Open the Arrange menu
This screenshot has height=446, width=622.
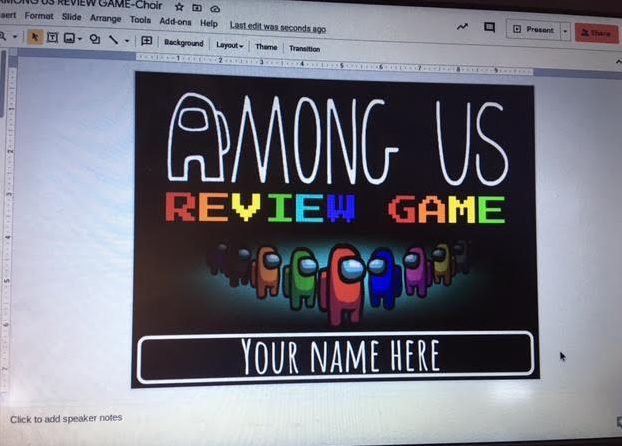coord(106,18)
